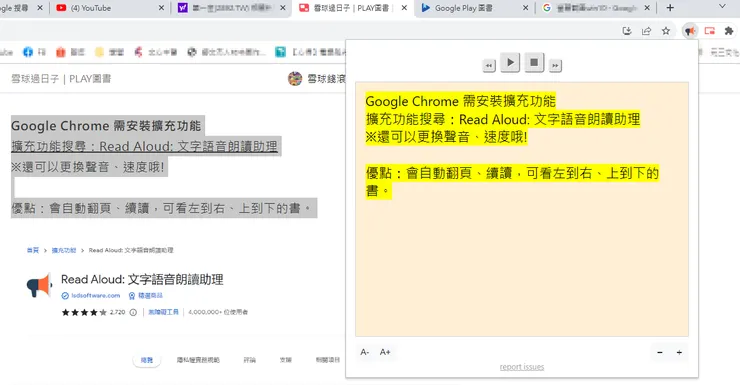Open the gray globe-icon bookmark
This screenshot has height=385, width=740.
coord(226,52)
